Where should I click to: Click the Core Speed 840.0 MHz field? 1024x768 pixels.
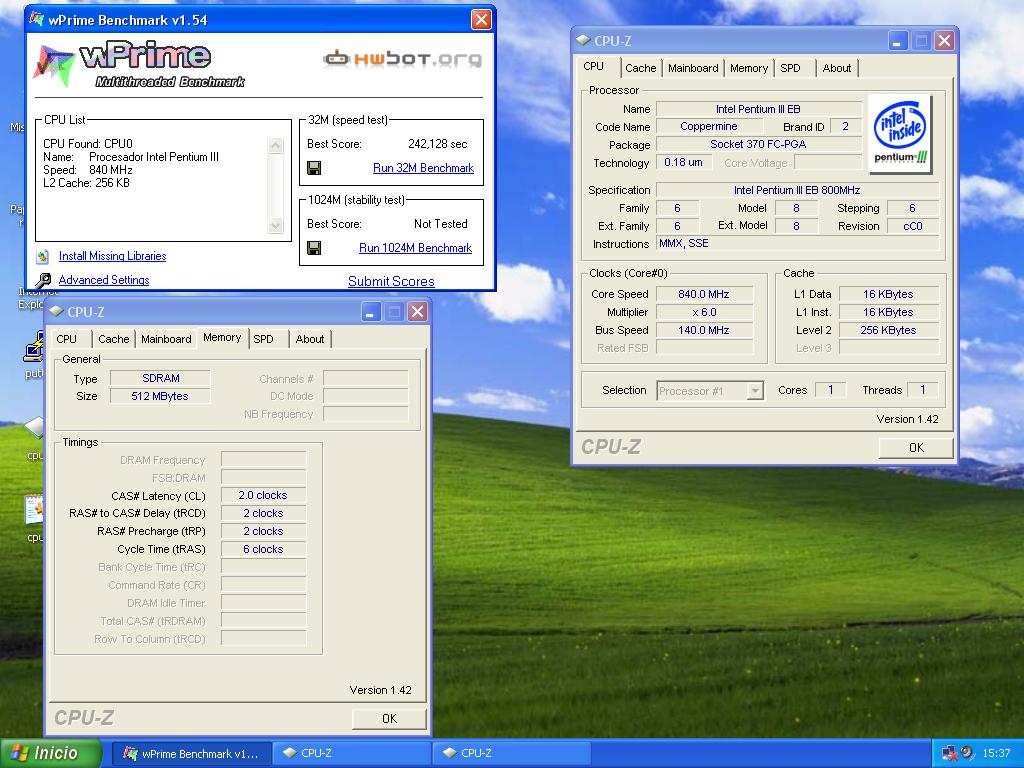pyautogui.click(x=704, y=295)
